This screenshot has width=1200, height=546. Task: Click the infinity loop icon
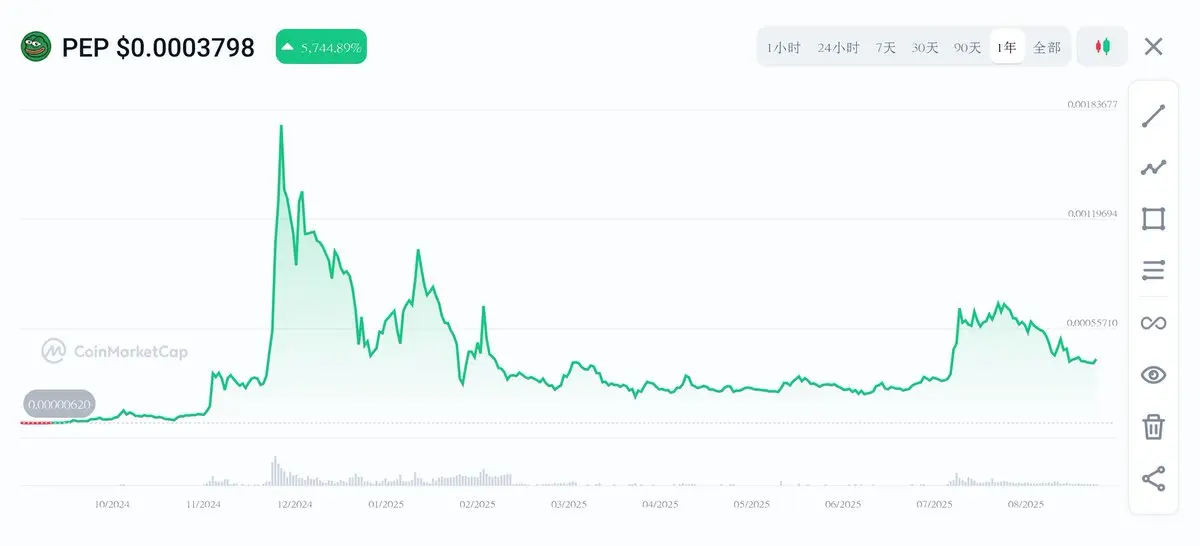pos(1153,323)
